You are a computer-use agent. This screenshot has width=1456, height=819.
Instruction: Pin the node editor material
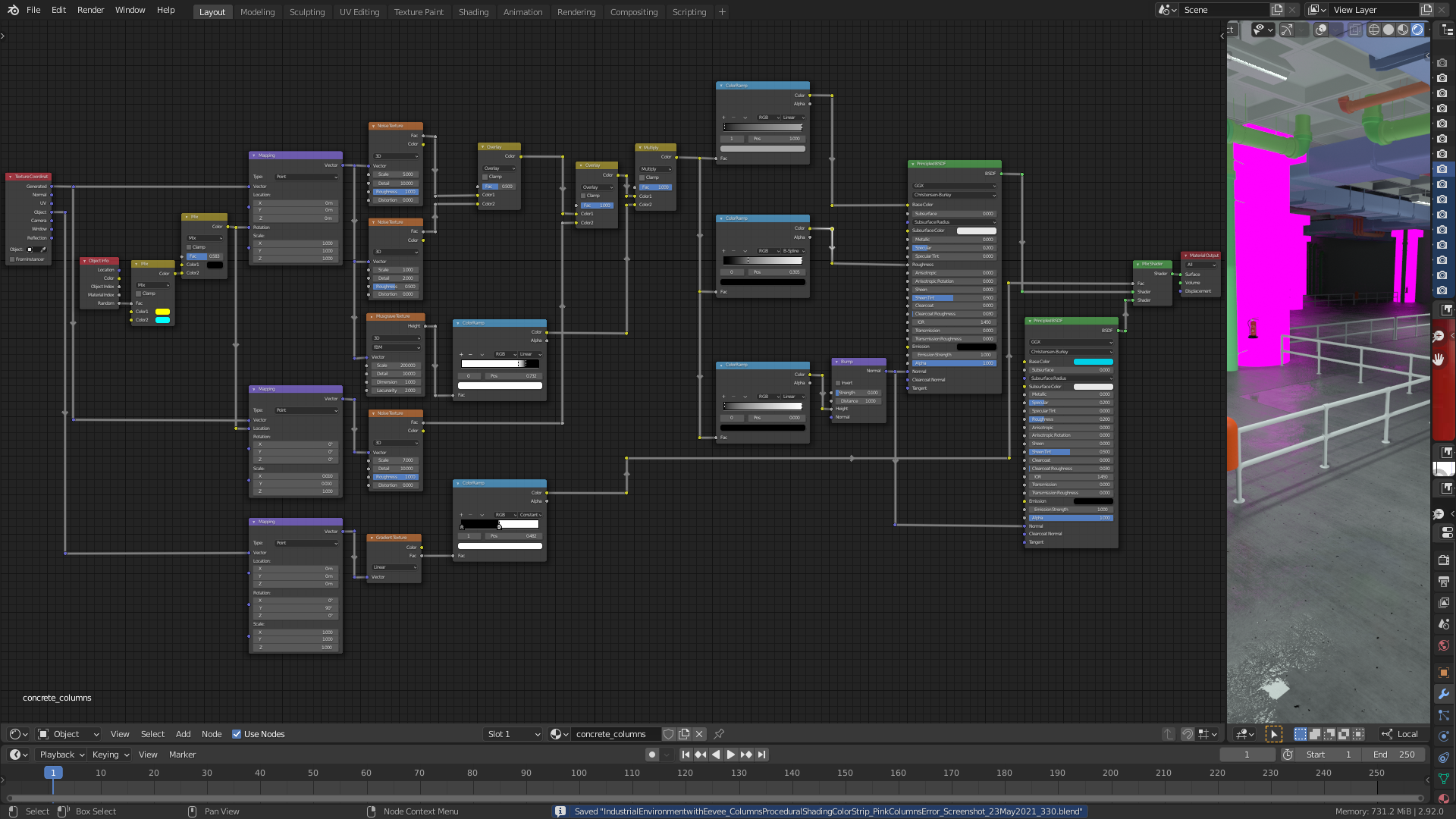(719, 734)
